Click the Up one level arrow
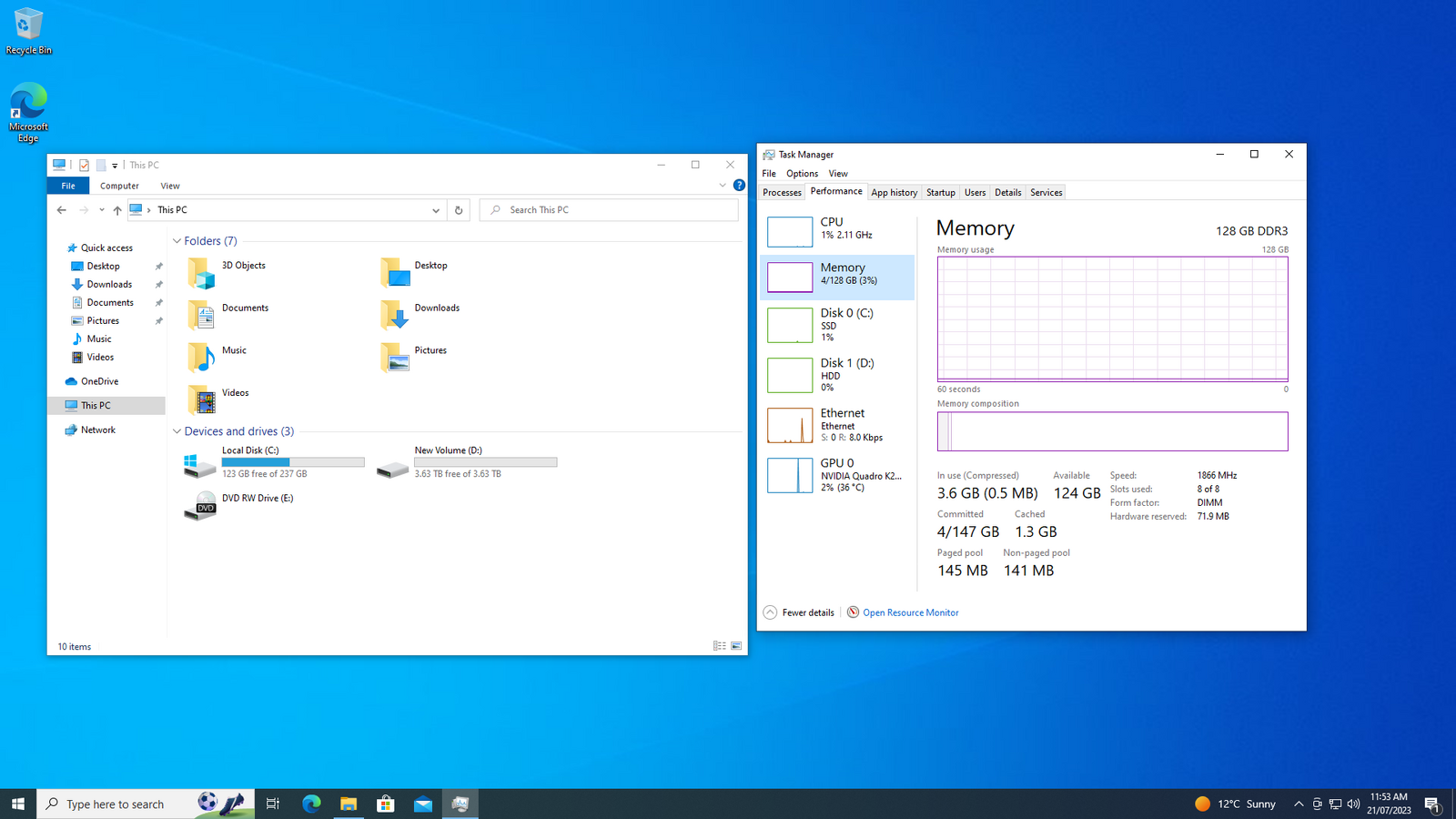Image resolution: width=1456 pixels, height=819 pixels. (117, 210)
